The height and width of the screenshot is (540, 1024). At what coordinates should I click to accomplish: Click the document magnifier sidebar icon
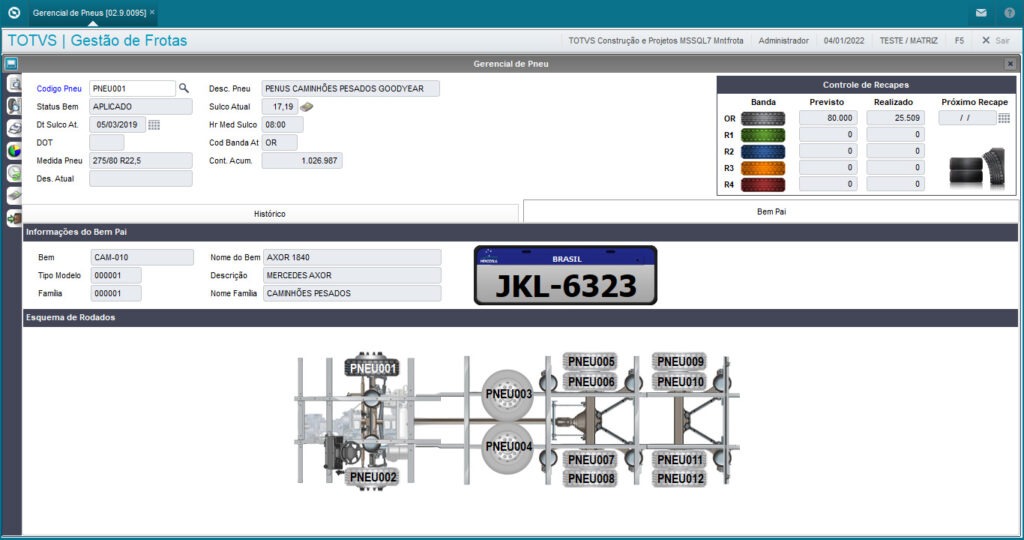click(14, 84)
